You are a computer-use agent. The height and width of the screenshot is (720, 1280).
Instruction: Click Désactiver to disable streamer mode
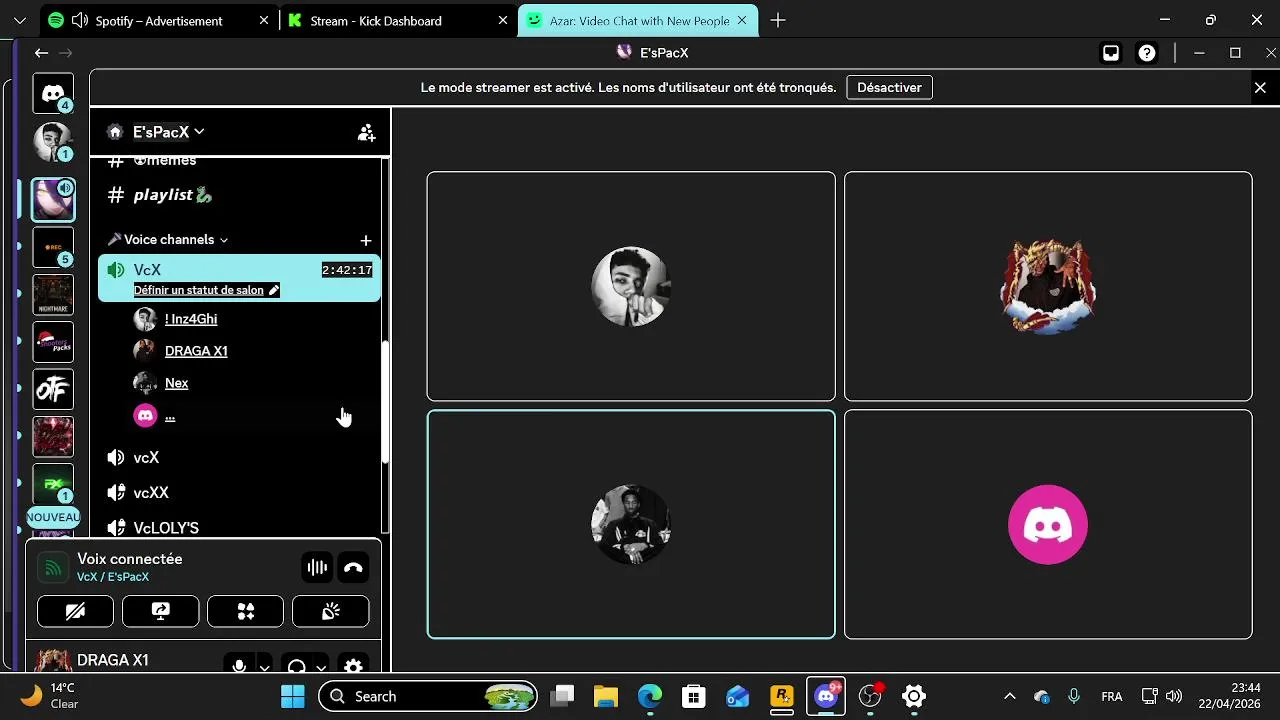(889, 87)
